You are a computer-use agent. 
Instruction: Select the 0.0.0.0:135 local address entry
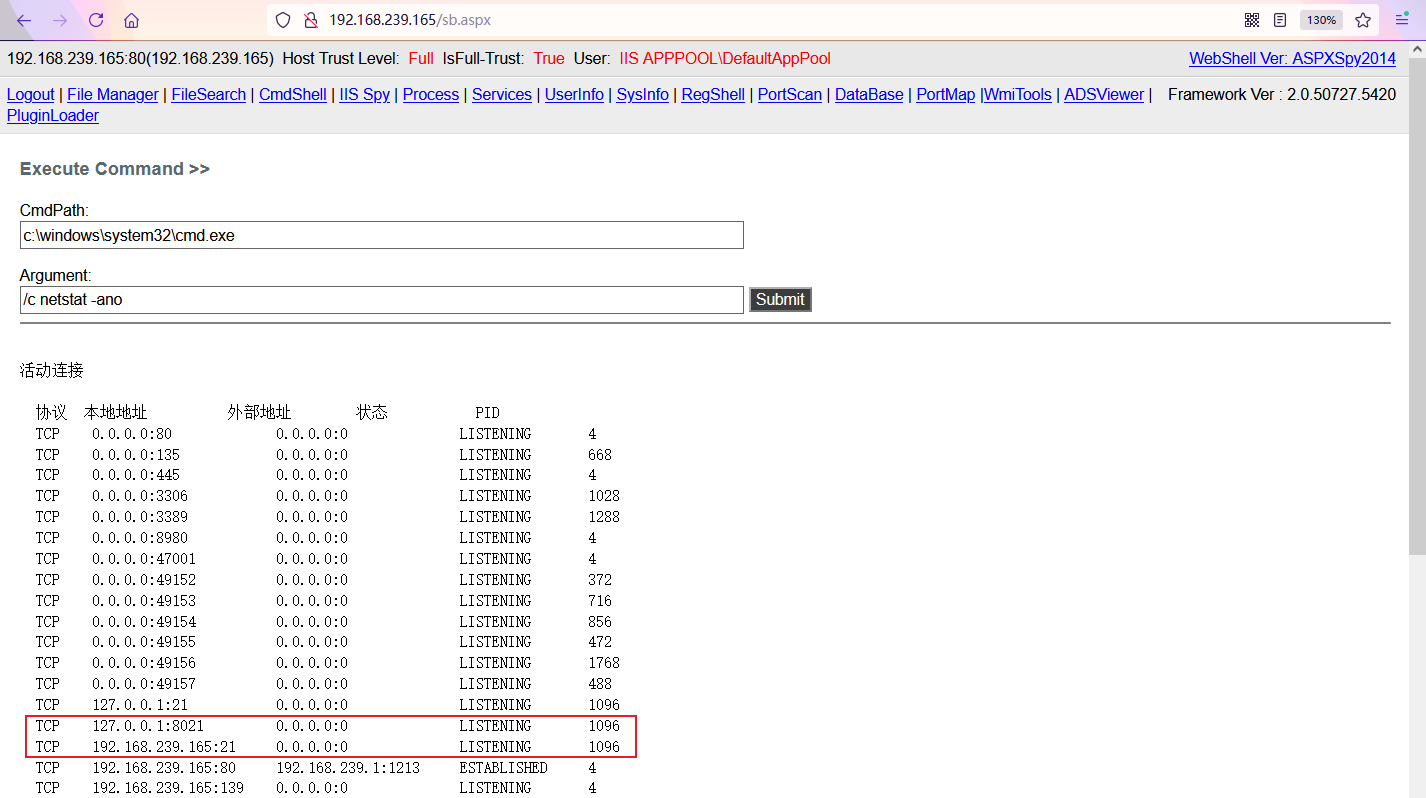point(136,455)
